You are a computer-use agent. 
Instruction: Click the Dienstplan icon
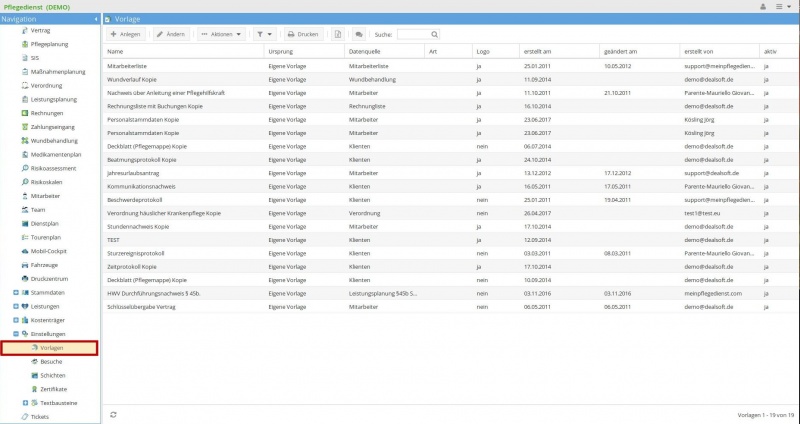25,223
